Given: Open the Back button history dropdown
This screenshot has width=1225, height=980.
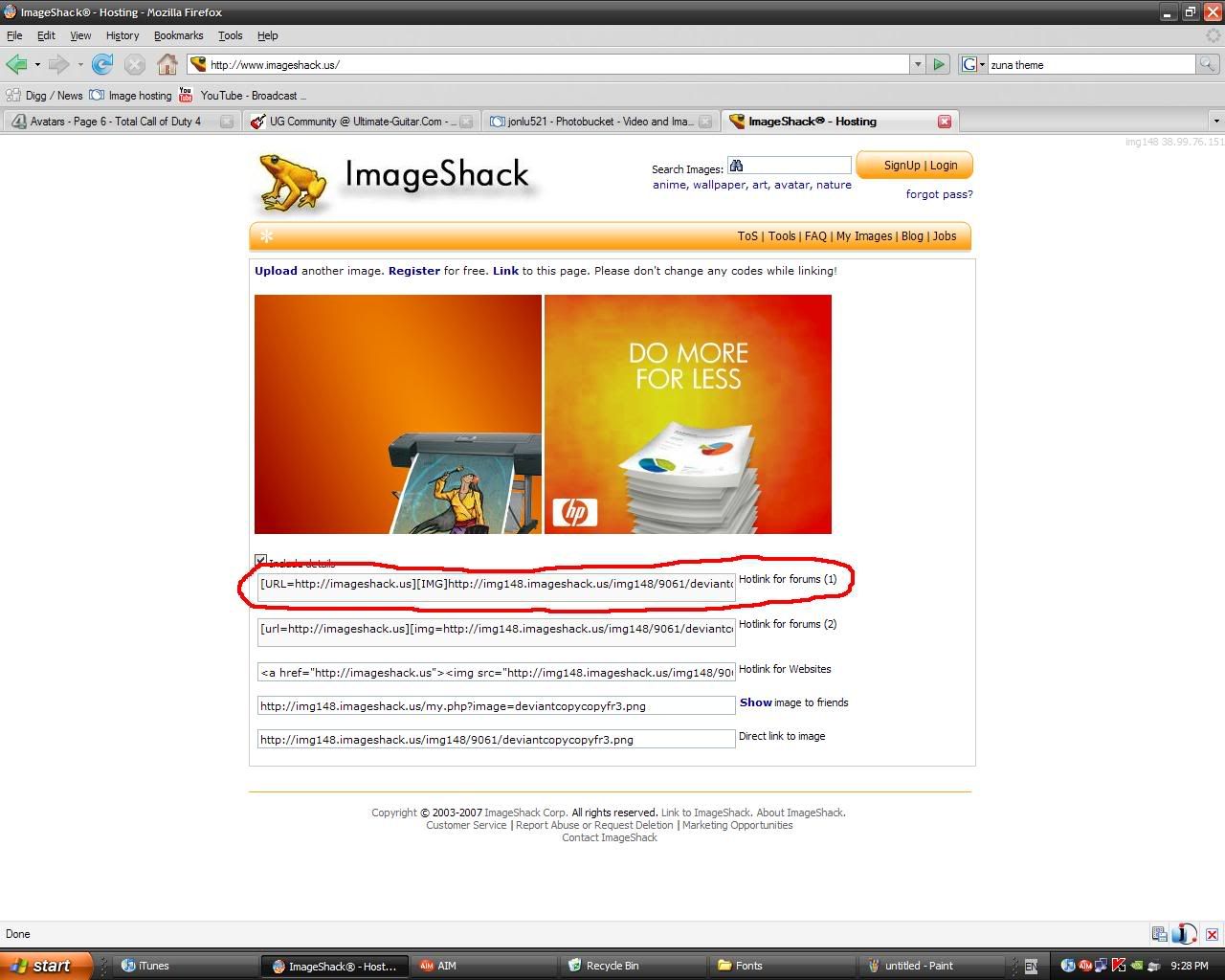Looking at the screenshot, I should pos(37,64).
